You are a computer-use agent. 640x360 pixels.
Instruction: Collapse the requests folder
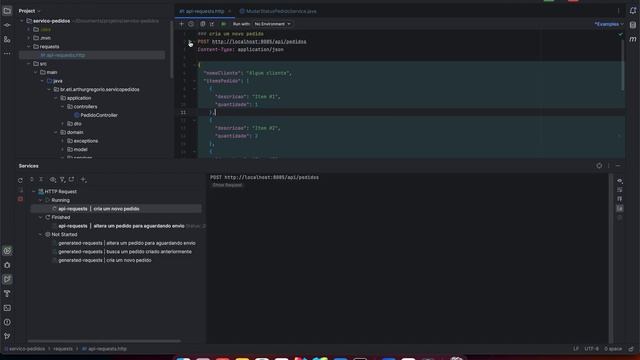tap(29, 47)
